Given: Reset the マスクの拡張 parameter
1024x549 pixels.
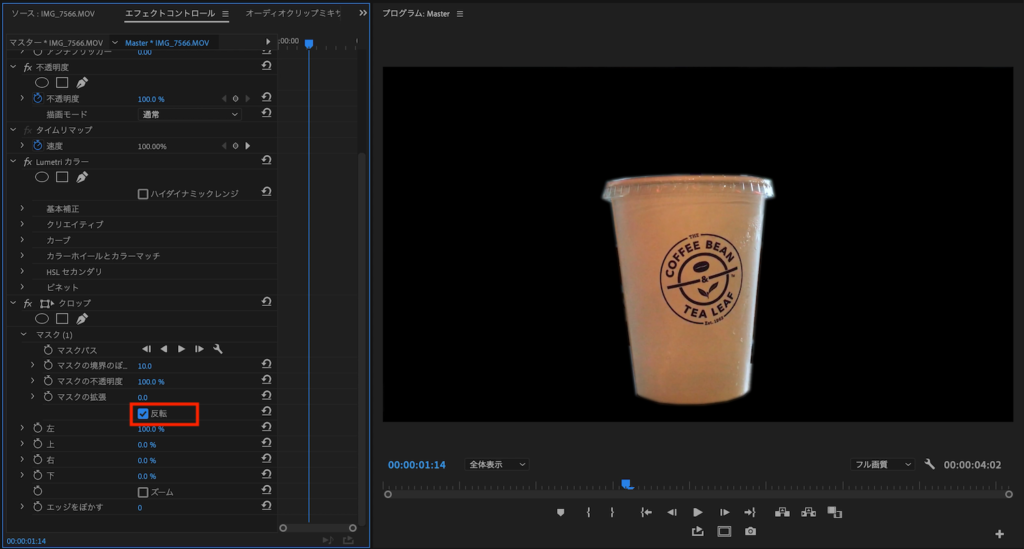Looking at the screenshot, I should 266,397.
